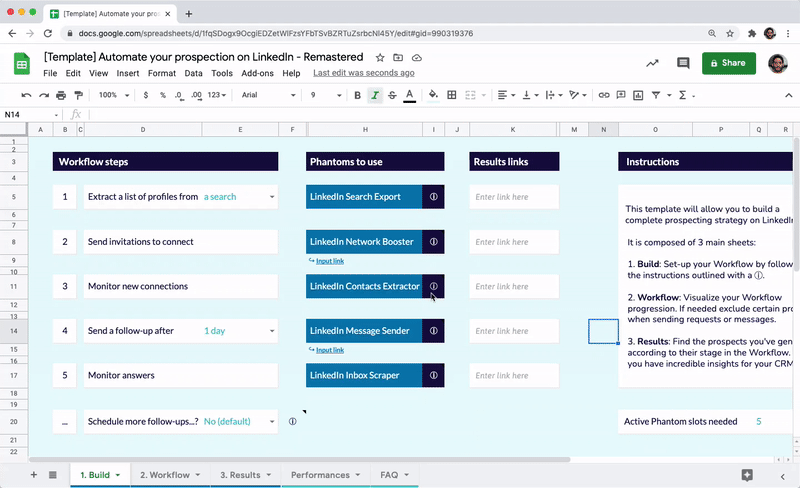The width and height of the screenshot is (800, 488).
Task: Open the zoom 100% dropdown
Action: [112, 95]
